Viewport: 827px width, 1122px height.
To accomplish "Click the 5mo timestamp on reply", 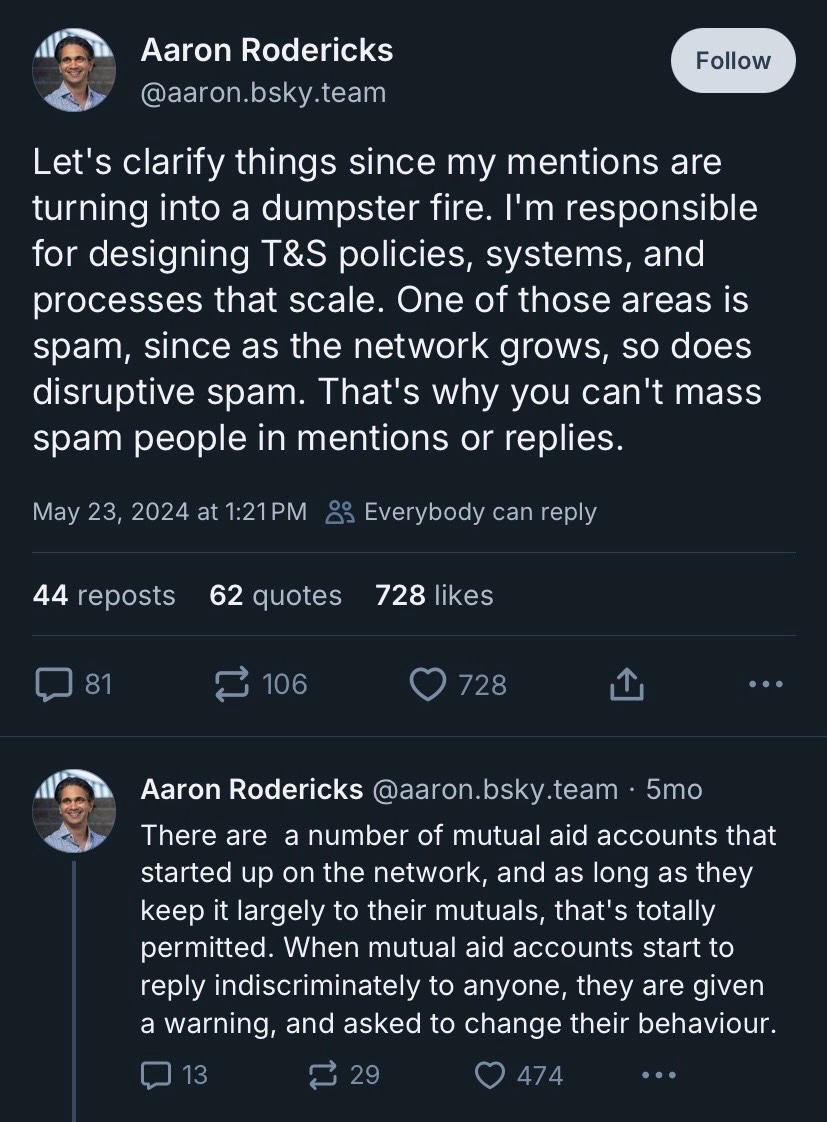I will pyautogui.click(x=674, y=789).
